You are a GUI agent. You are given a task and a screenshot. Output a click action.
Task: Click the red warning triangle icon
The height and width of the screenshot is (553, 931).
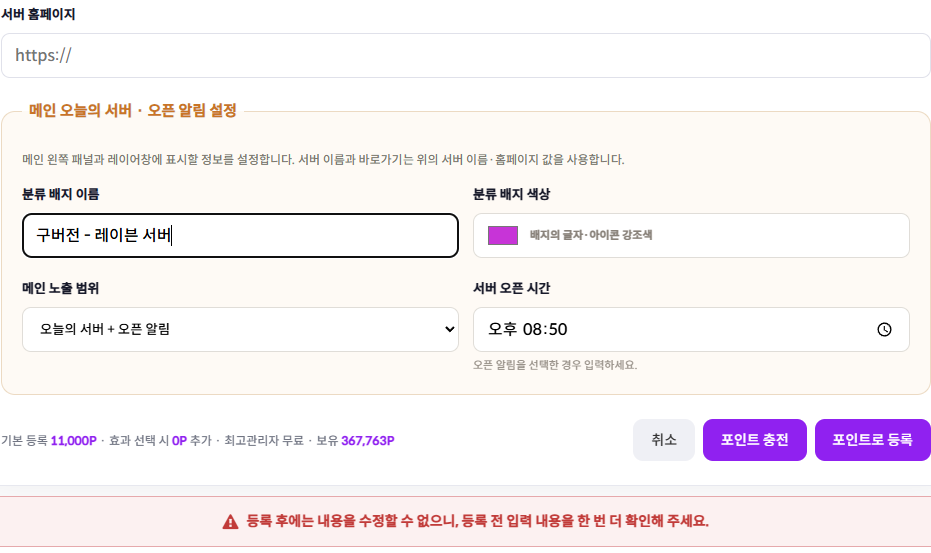point(230,522)
